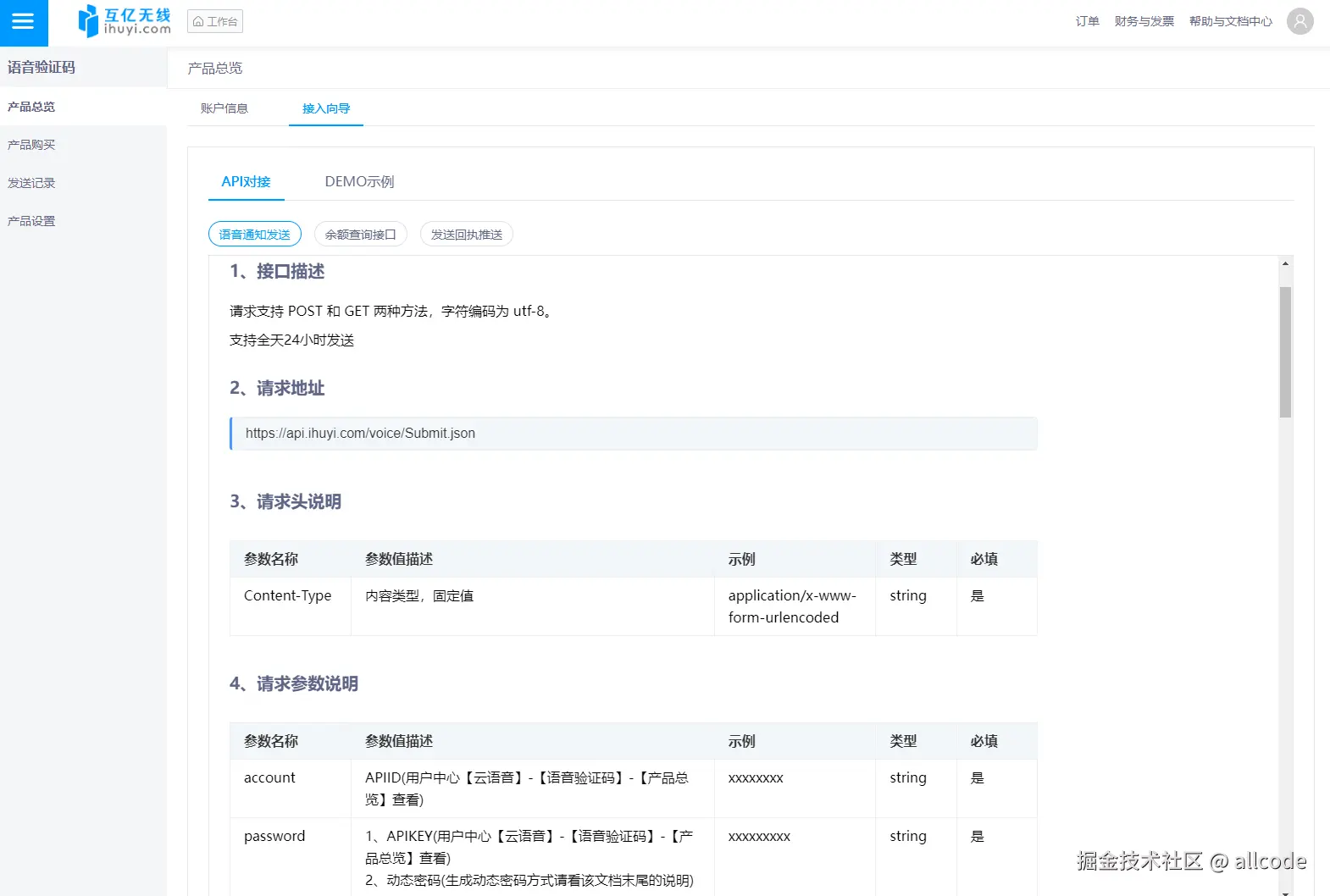This screenshot has height=896, width=1330.
Task: Open the user avatar icon
Action: pos(1300,21)
